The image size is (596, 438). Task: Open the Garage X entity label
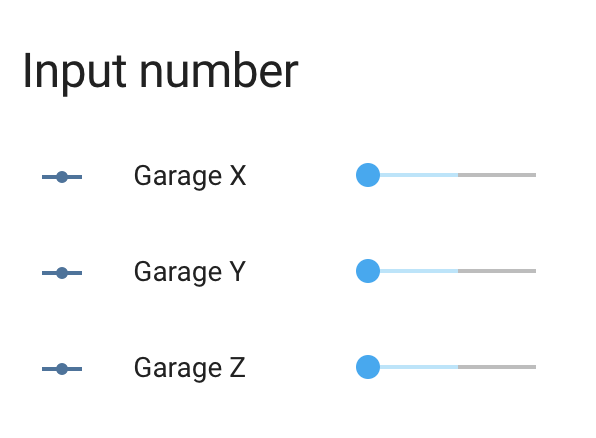tap(190, 176)
